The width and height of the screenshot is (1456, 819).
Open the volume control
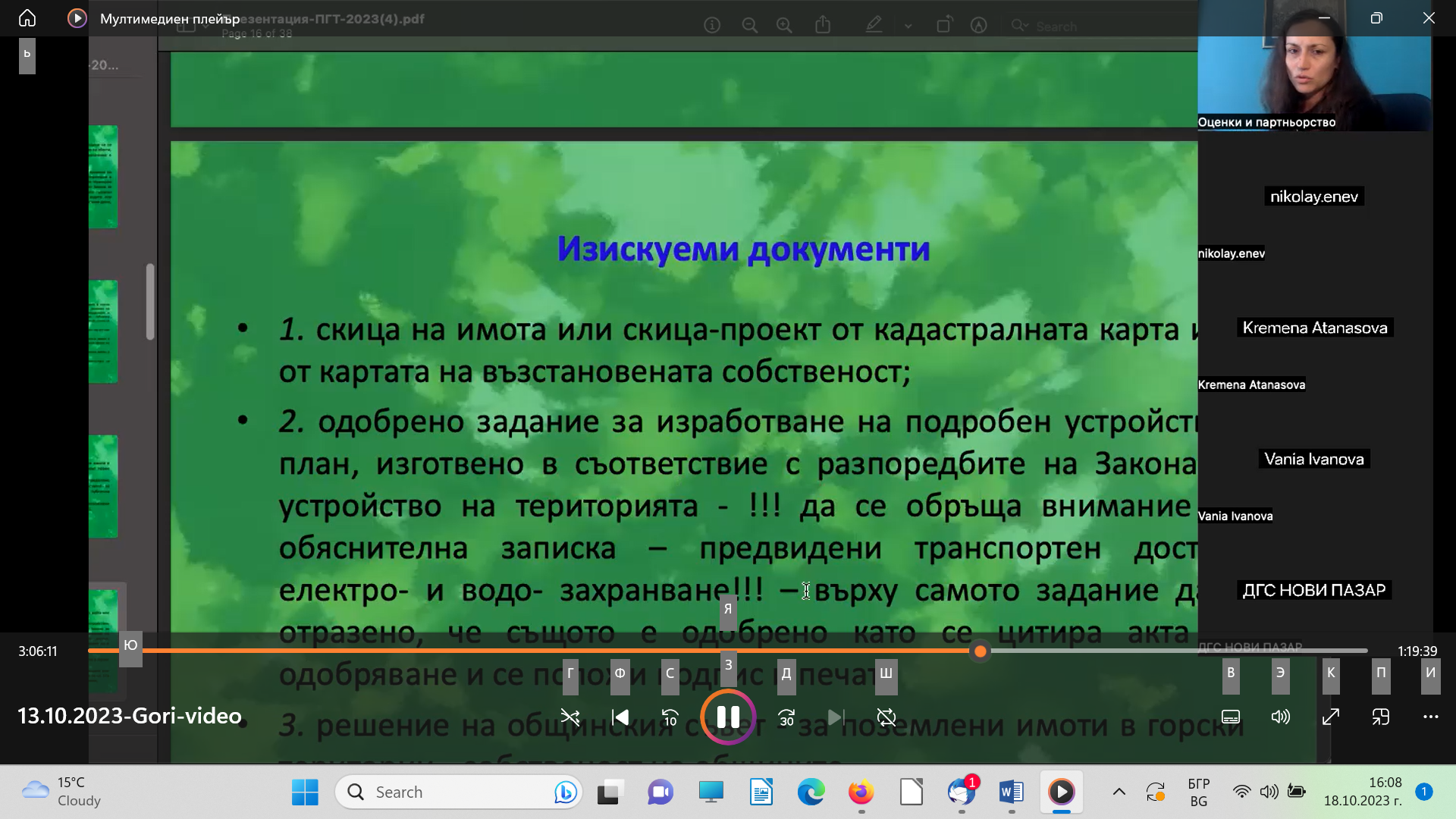point(1281,717)
